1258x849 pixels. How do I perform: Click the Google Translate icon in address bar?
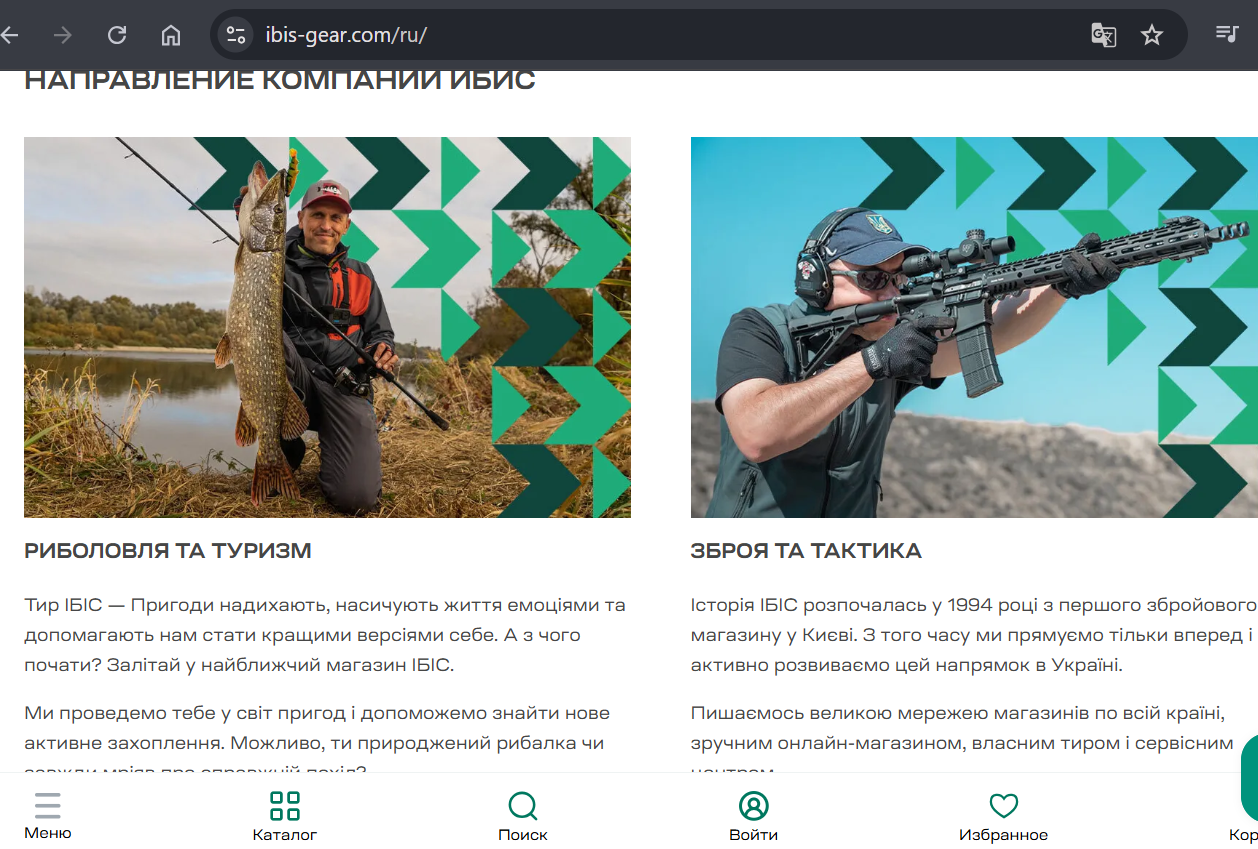coord(1103,35)
